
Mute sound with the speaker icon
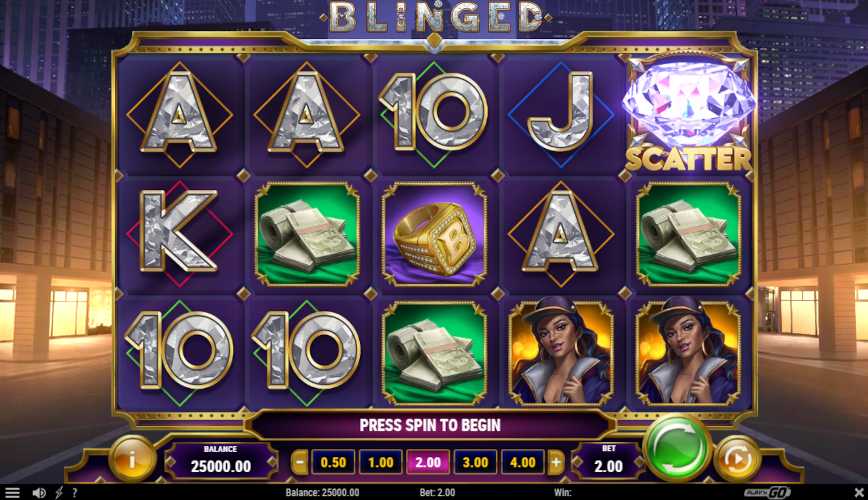(x=39, y=492)
